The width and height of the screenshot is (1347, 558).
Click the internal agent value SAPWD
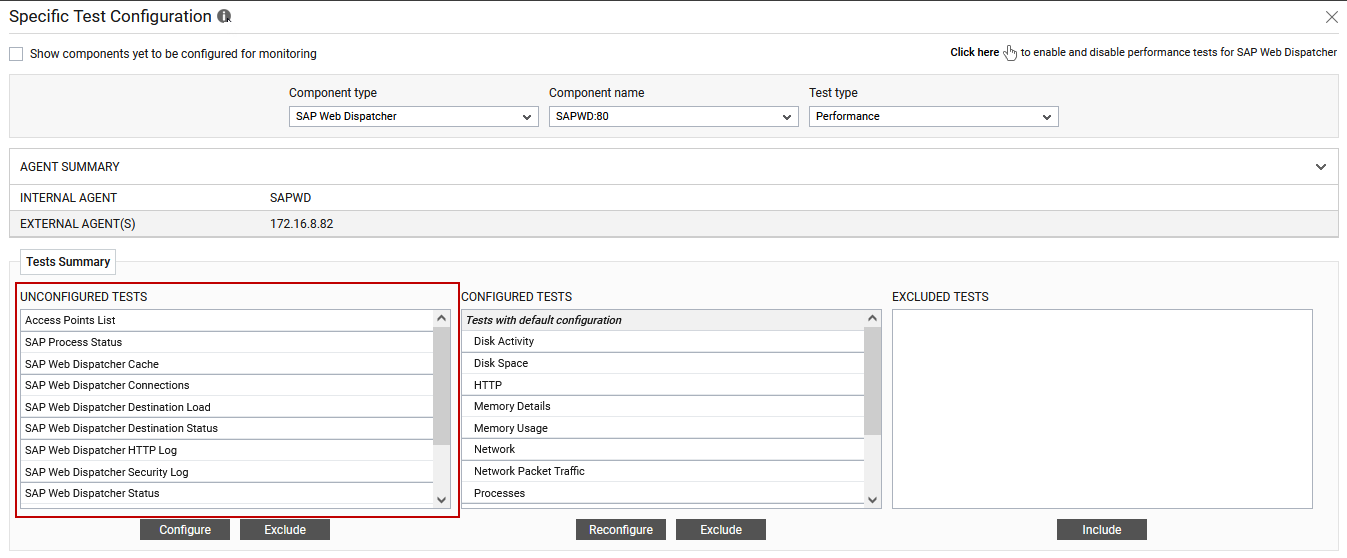(x=291, y=198)
